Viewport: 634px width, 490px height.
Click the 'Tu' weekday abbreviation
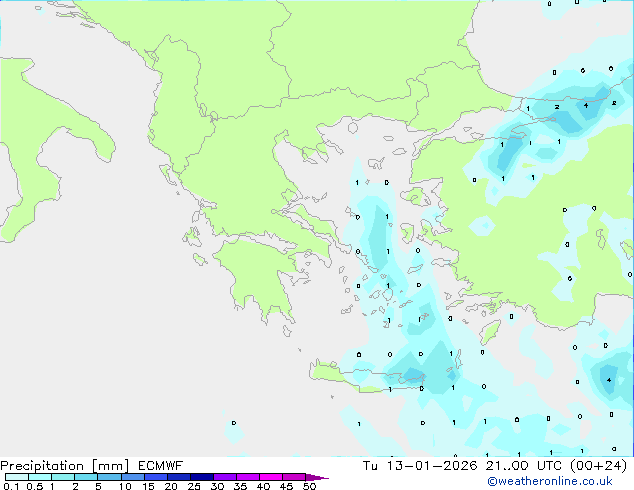[370, 466]
